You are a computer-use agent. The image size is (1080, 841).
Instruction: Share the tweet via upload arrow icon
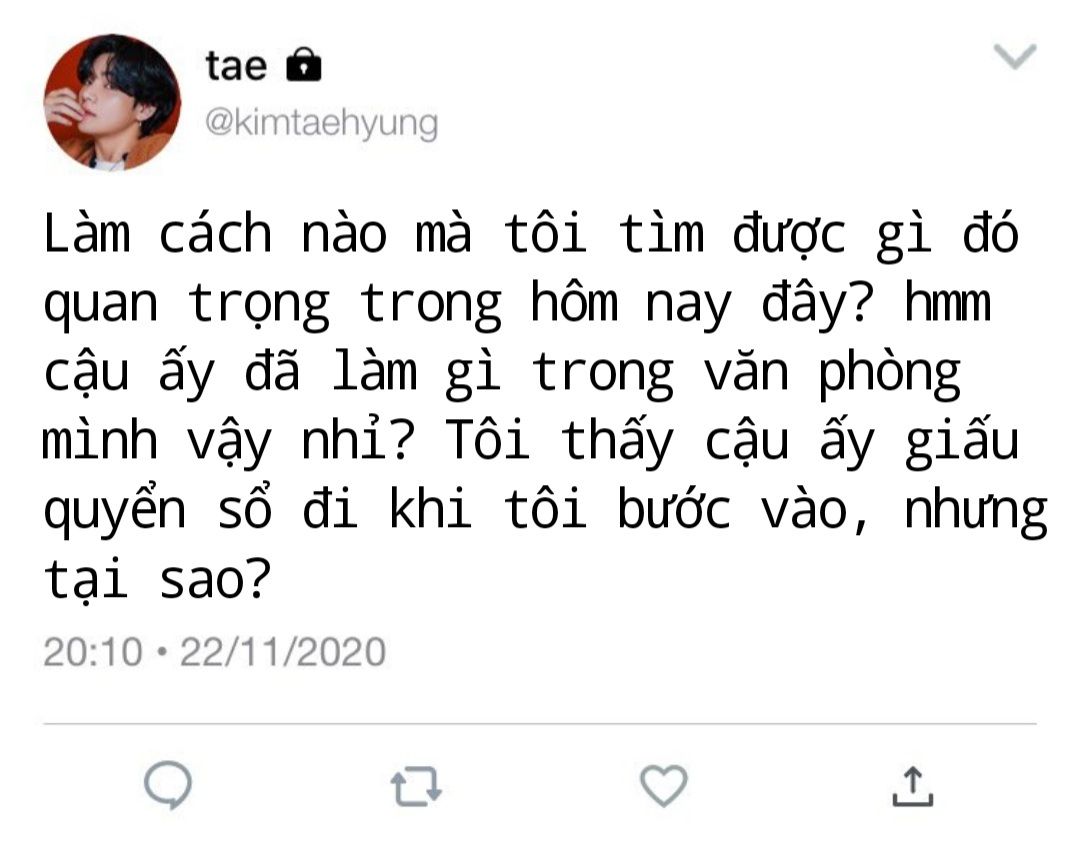pos(913,786)
